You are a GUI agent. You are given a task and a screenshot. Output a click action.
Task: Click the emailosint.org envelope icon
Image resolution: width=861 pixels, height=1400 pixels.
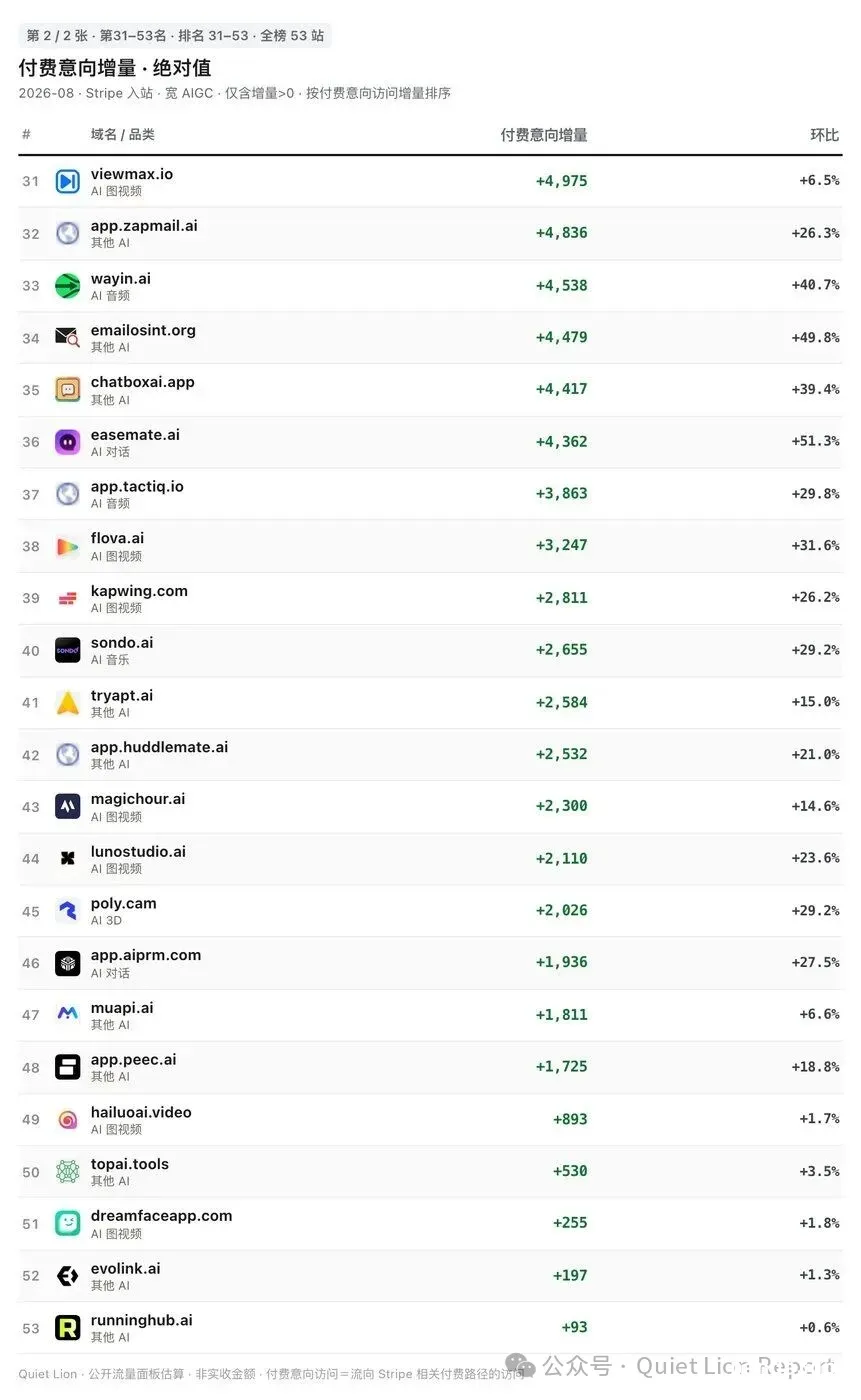click(68, 337)
